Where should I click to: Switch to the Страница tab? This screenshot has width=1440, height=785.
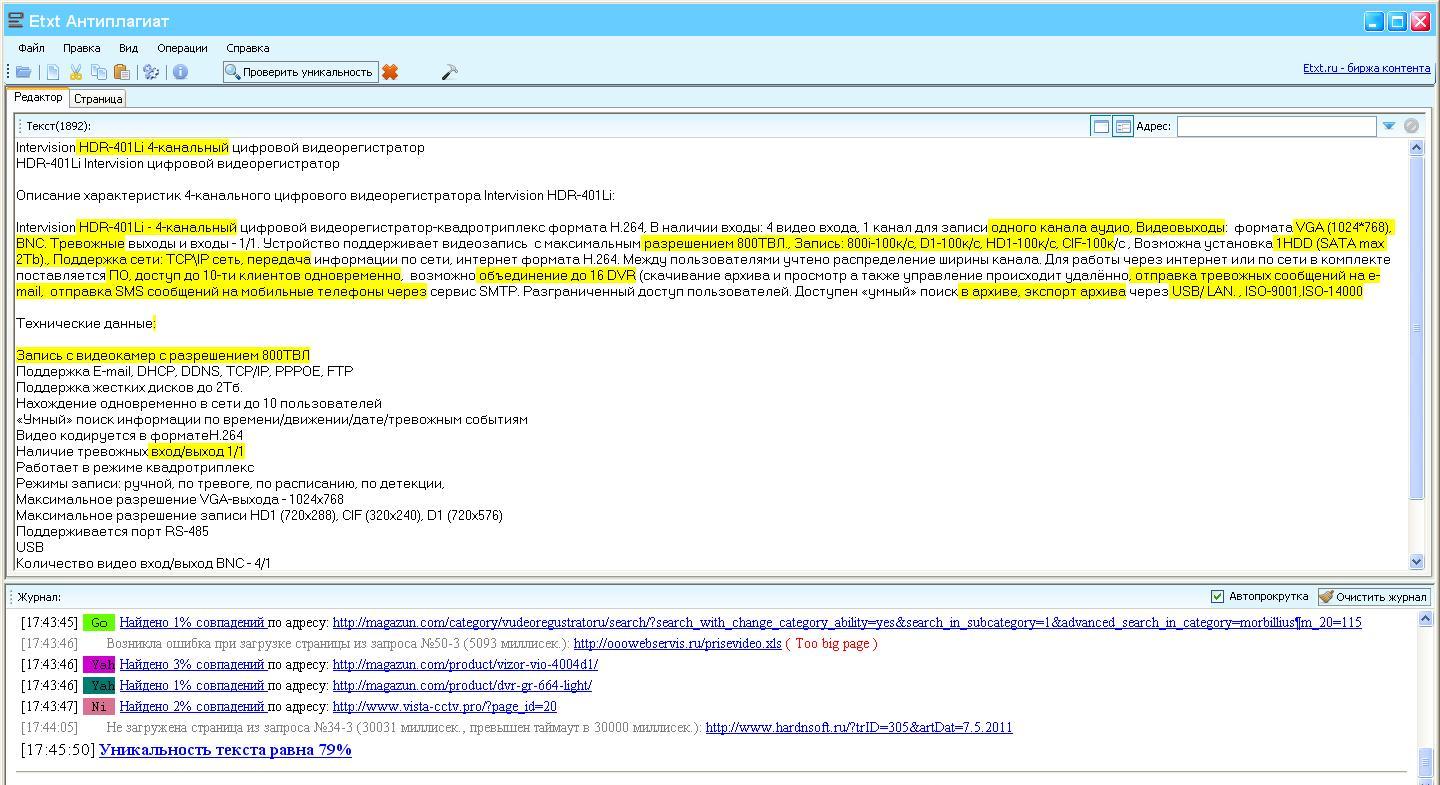98,99
